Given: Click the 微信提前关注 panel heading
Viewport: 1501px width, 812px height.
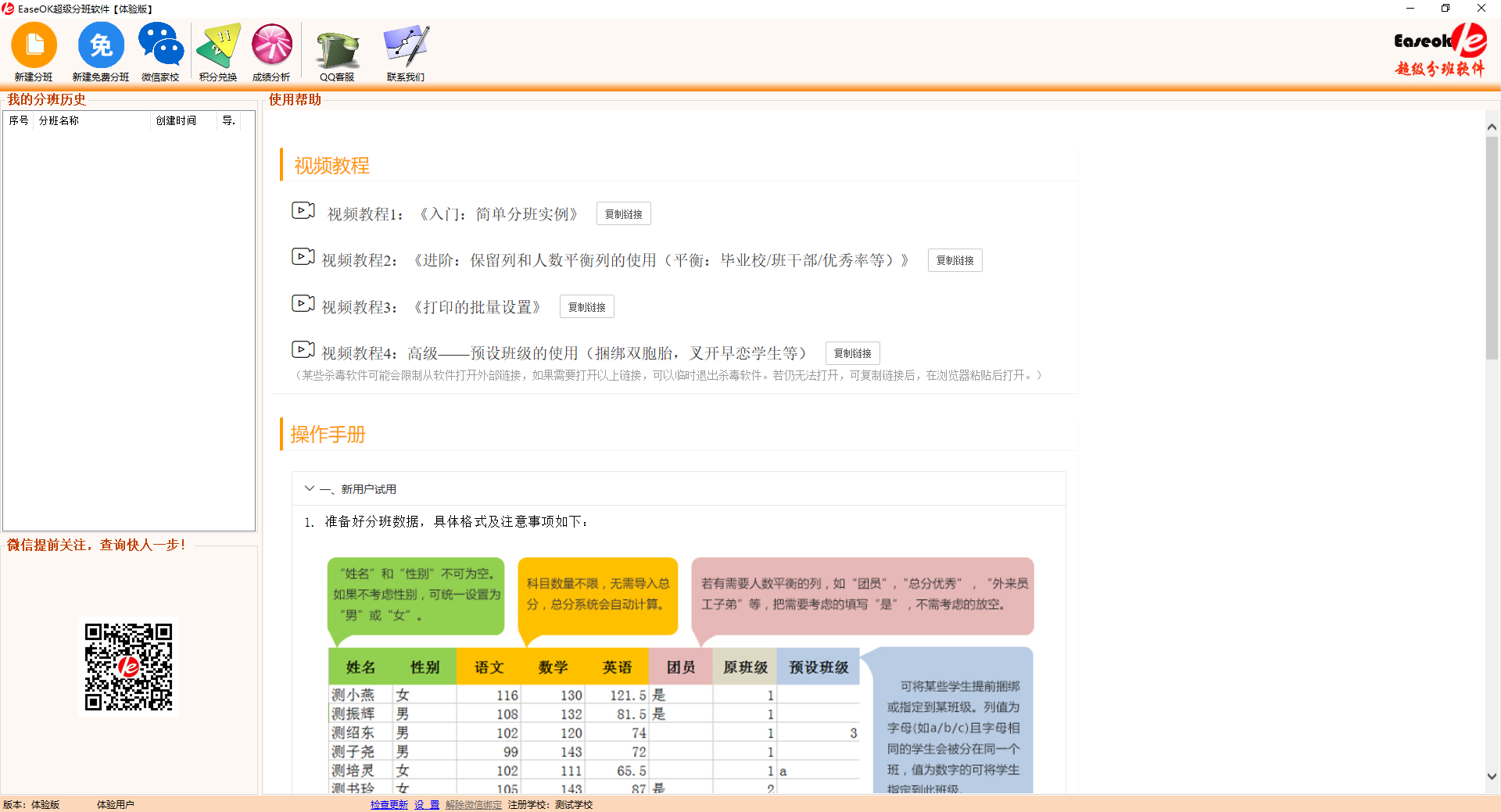Looking at the screenshot, I should [96, 545].
